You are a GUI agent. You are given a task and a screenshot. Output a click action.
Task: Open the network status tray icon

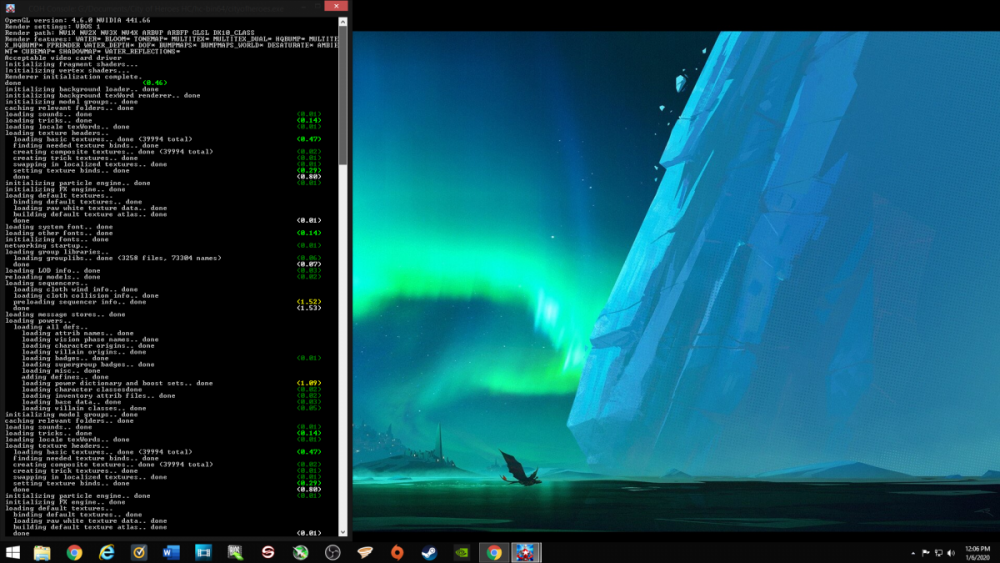pyautogui.click(x=938, y=553)
